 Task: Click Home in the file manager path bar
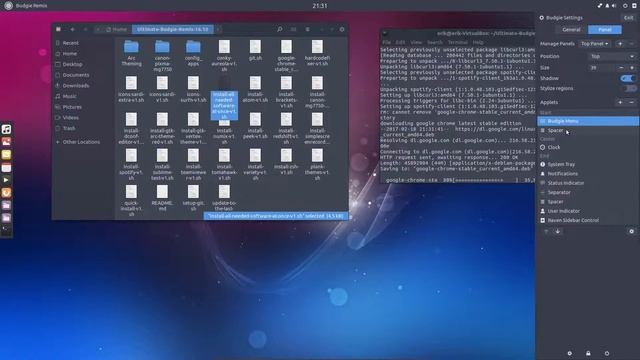[117, 29]
